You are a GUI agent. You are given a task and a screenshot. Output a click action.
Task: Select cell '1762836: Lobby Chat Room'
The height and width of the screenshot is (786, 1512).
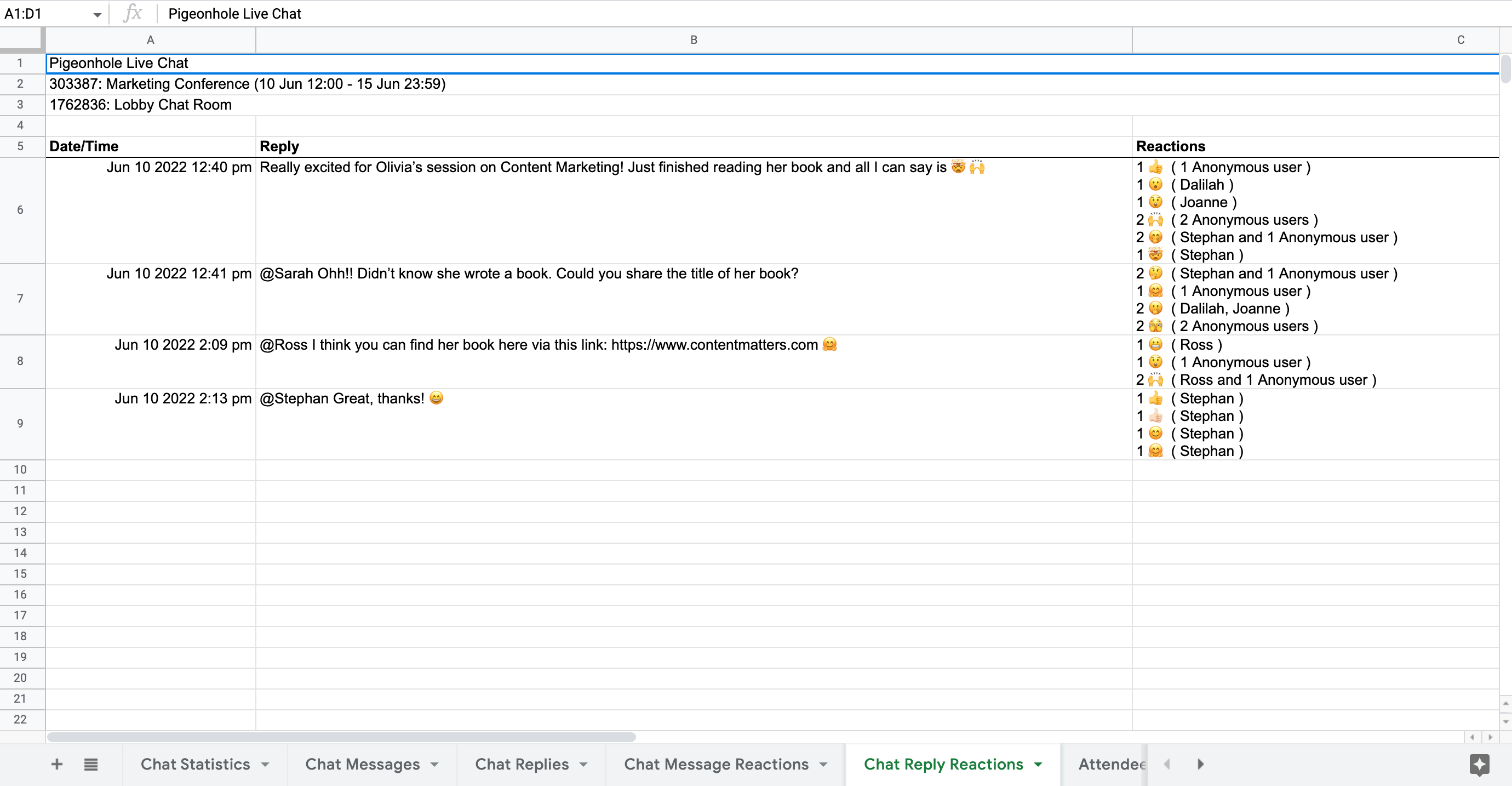pyautogui.click(x=772, y=105)
